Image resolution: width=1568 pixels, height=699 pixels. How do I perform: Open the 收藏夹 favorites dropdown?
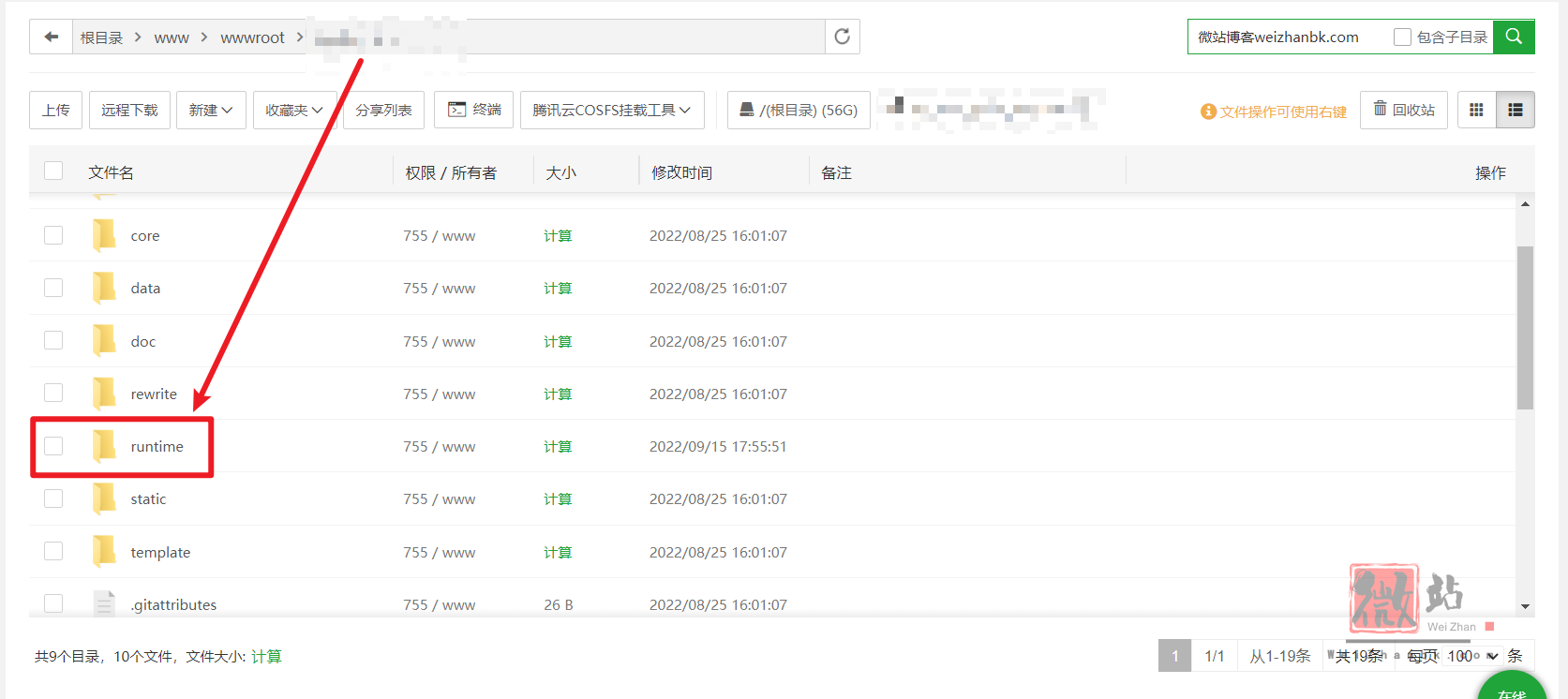coord(294,110)
